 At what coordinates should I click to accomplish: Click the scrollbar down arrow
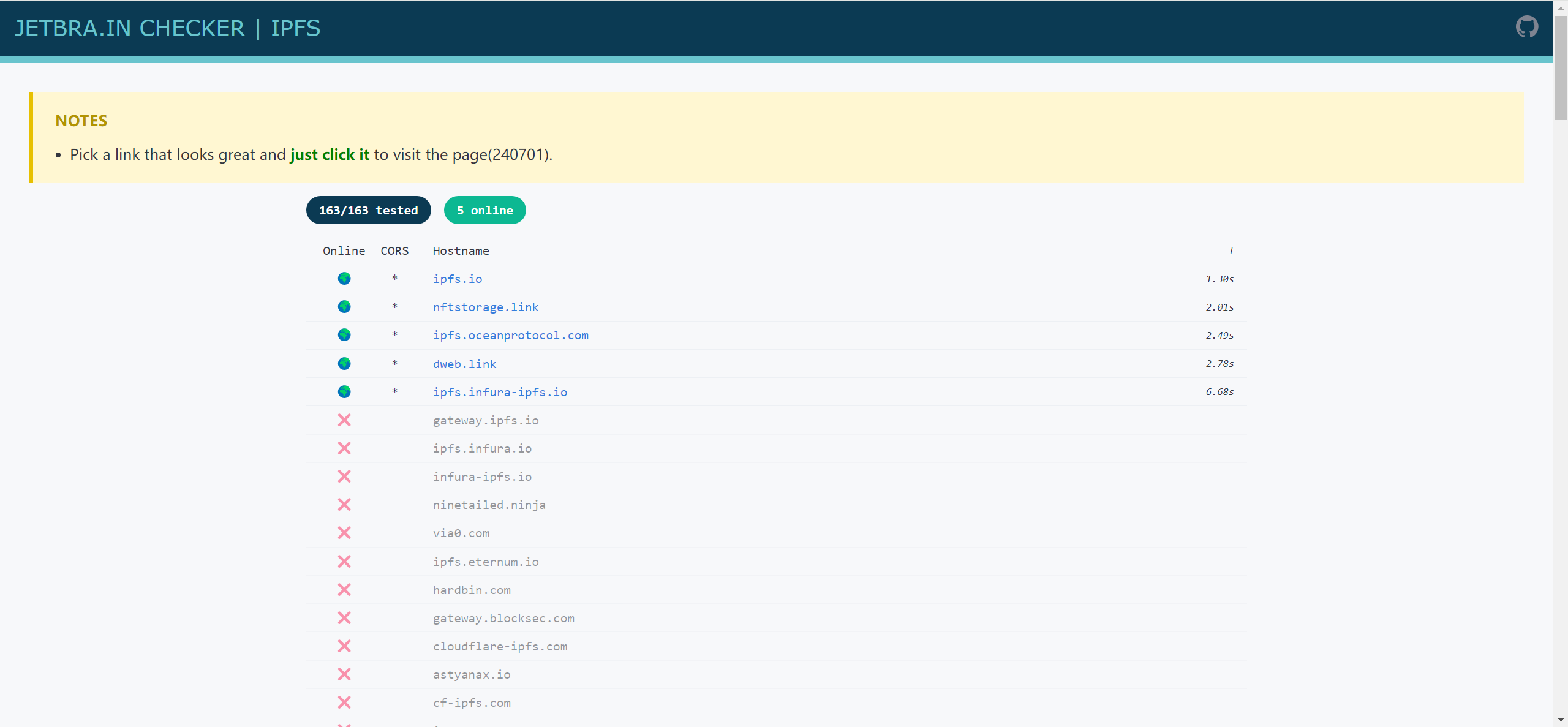click(x=1561, y=720)
